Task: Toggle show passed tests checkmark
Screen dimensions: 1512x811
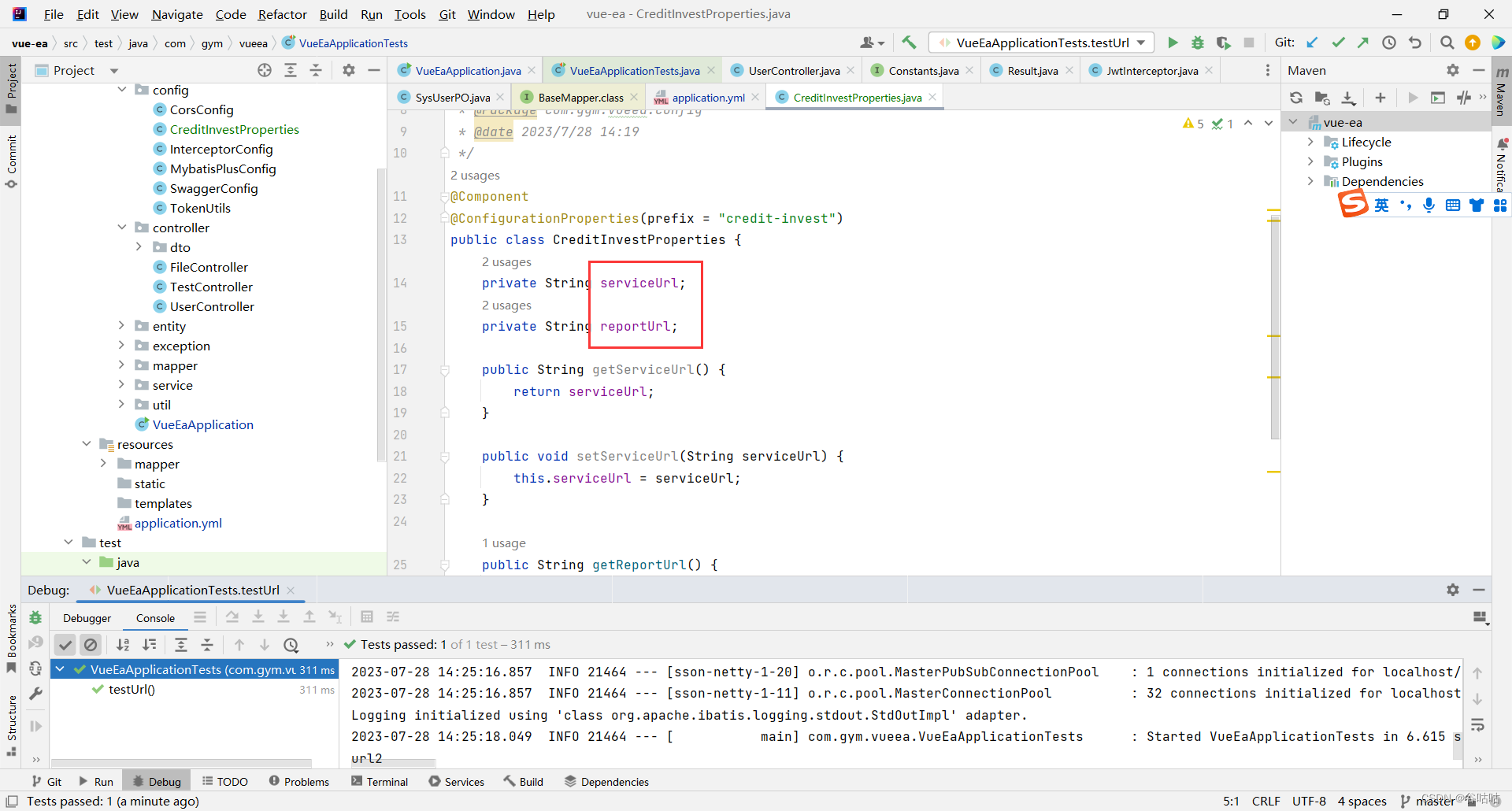Action: (65, 645)
